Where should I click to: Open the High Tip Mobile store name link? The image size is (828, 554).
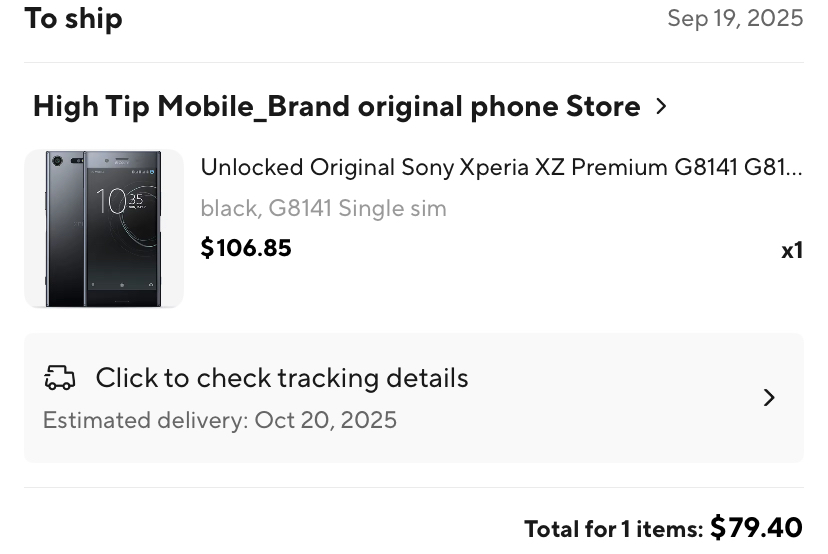pyautogui.click(x=336, y=106)
